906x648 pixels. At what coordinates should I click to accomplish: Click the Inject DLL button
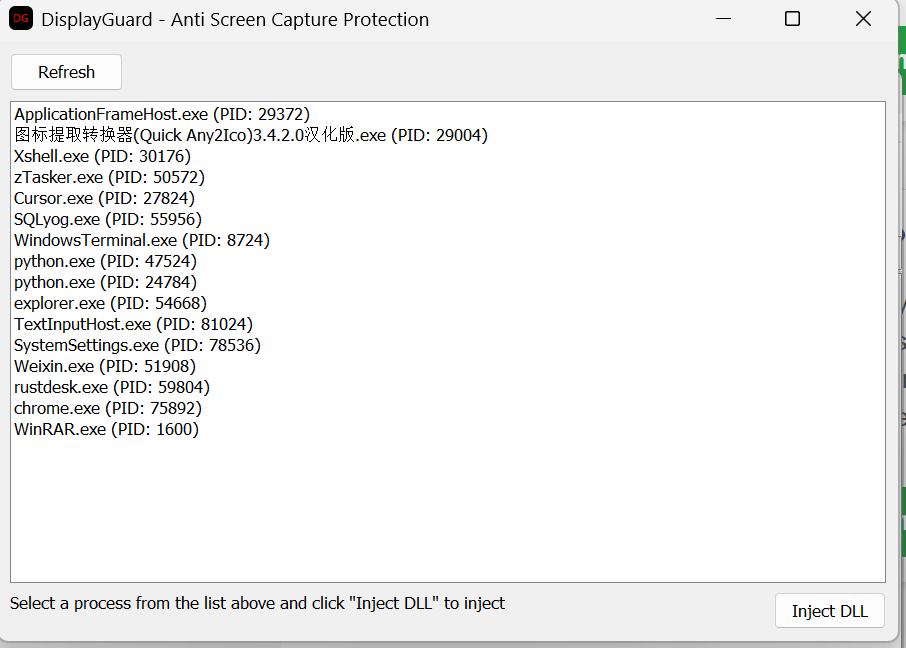coord(829,611)
